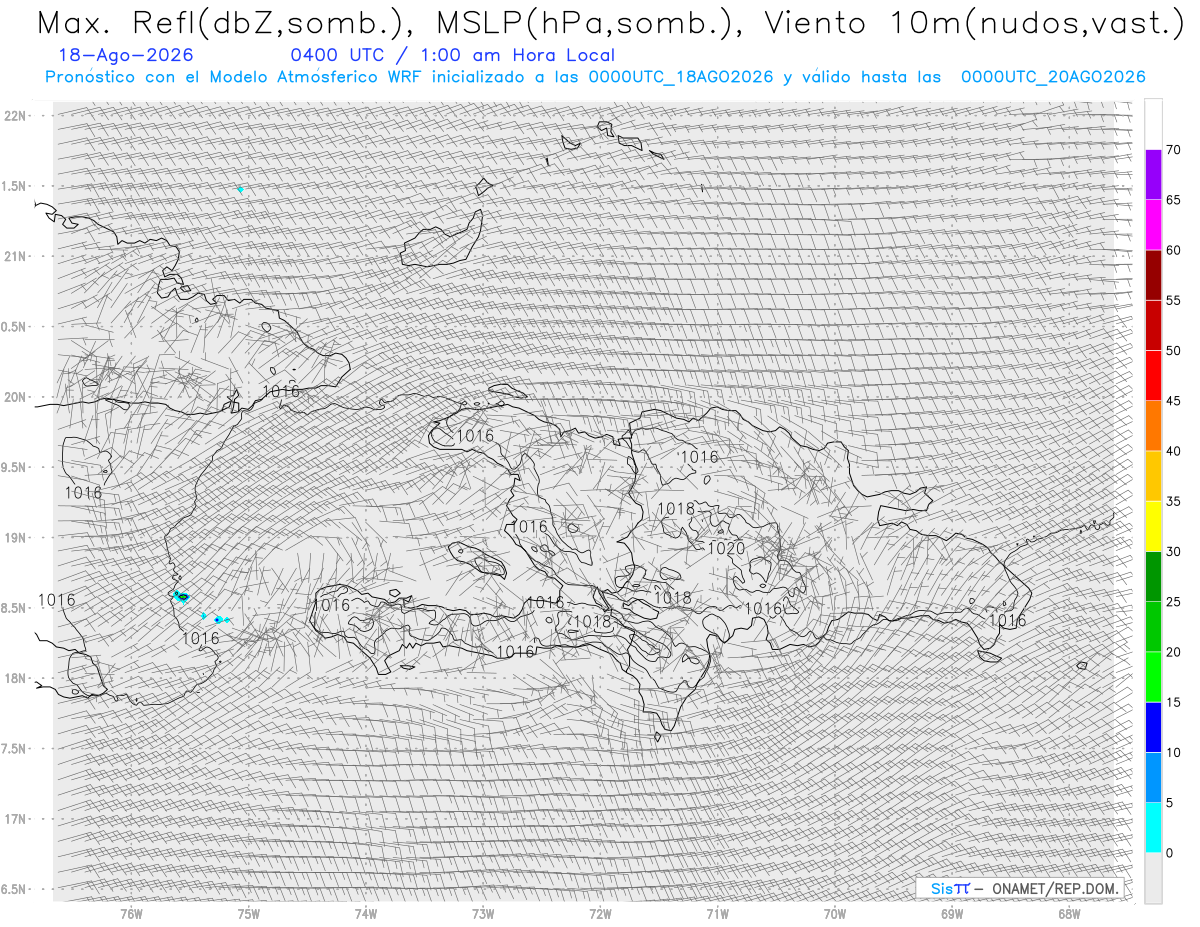
Task: Select the "0.5N" latitude axis label
Action: point(14,327)
